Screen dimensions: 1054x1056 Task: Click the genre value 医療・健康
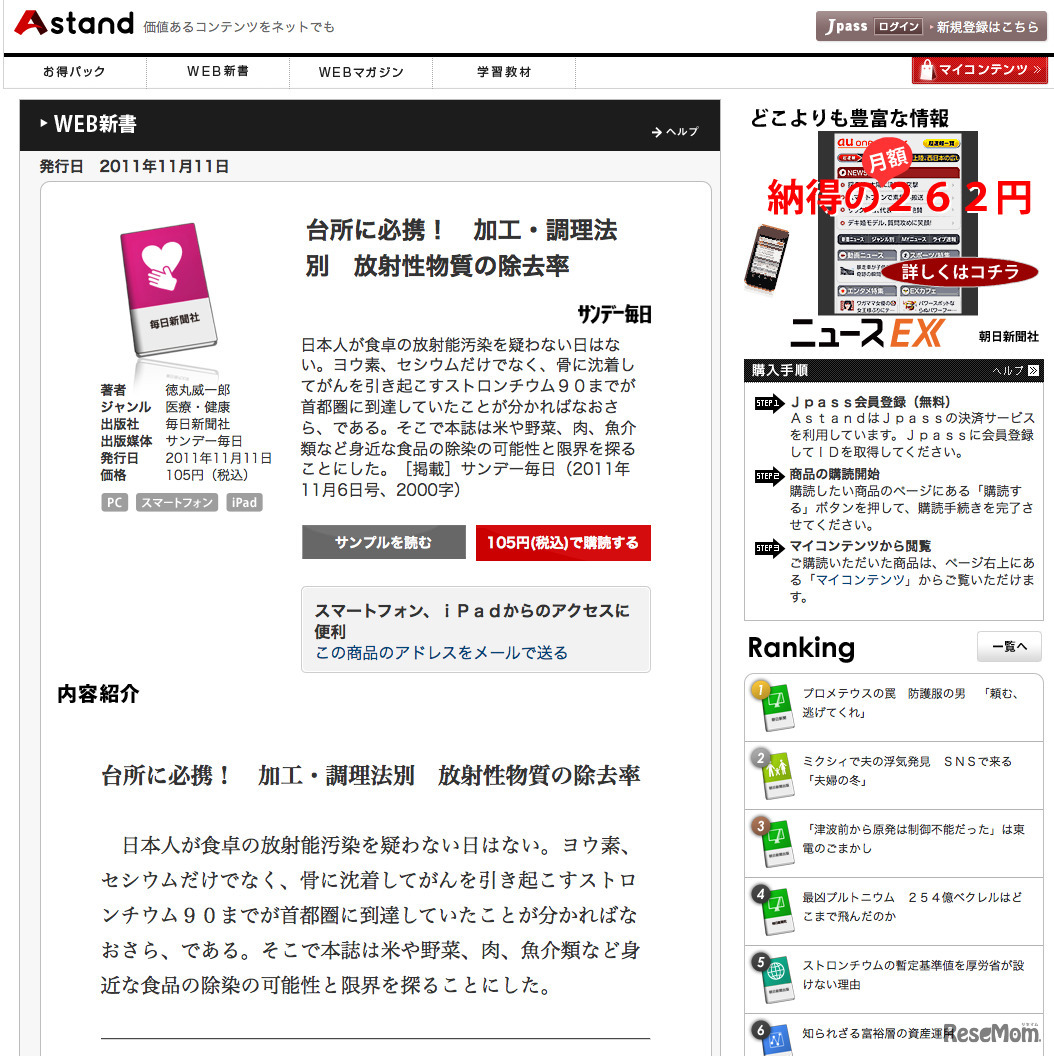tap(198, 407)
